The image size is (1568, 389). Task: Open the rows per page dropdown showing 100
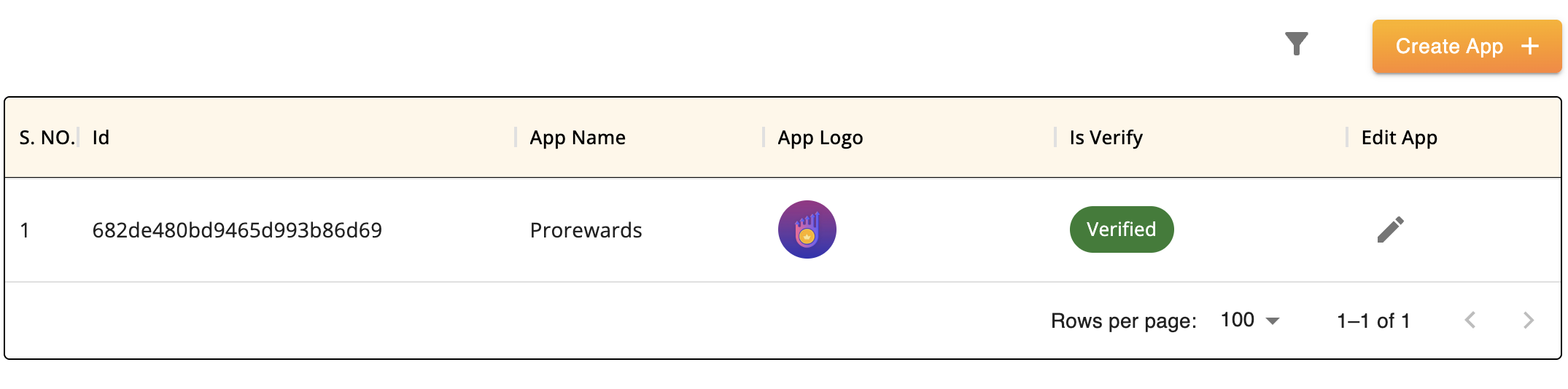click(x=1250, y=321)
